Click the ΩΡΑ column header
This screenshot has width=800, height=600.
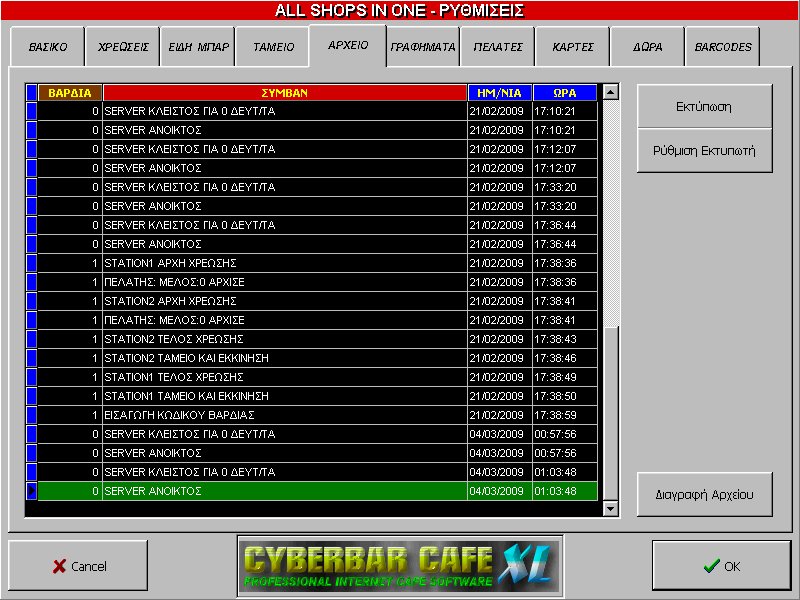point(564,93)
